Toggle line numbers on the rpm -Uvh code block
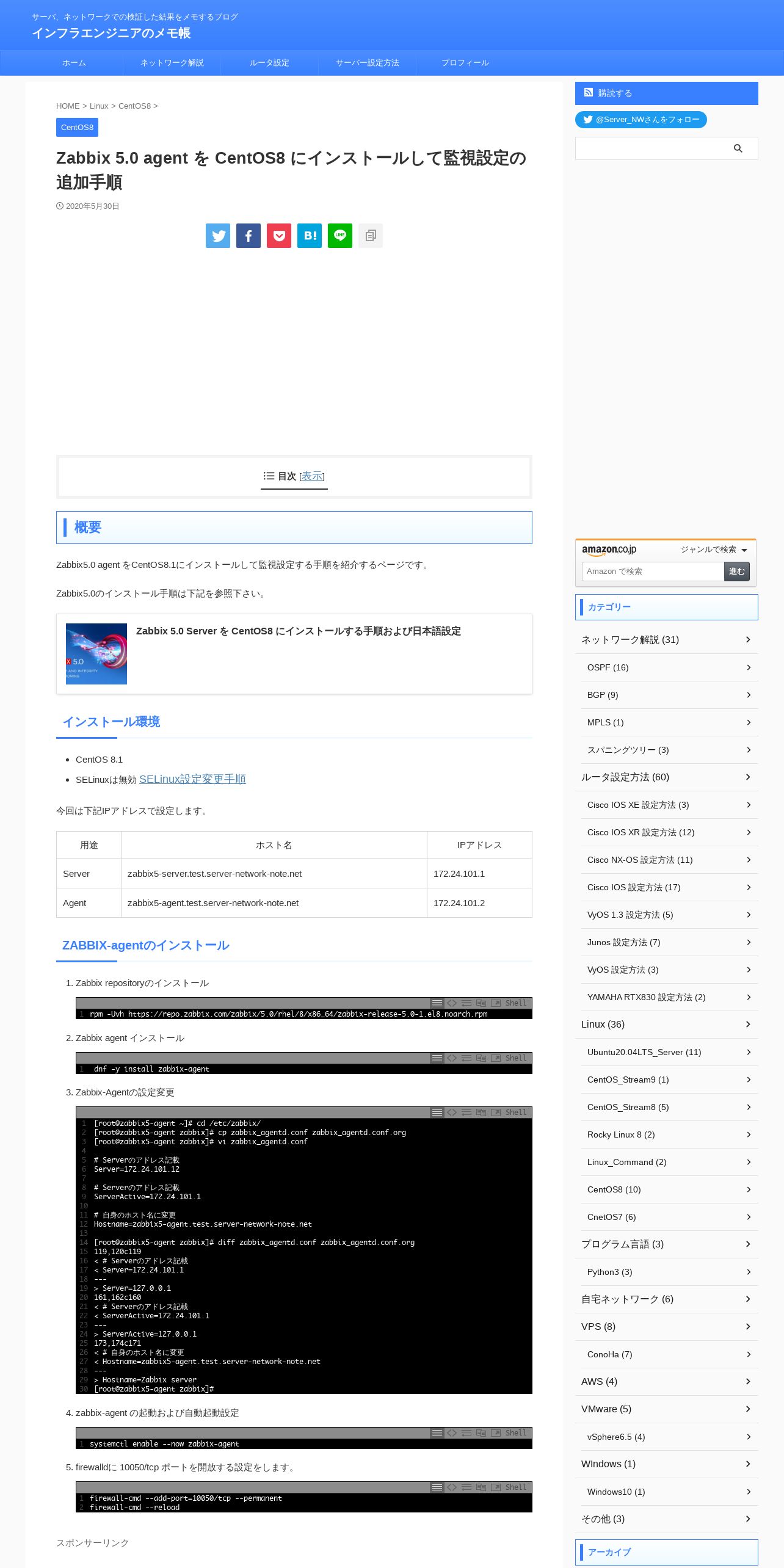The height and width of the screenshot is (1568, 784). click(x=437, y=1003)
